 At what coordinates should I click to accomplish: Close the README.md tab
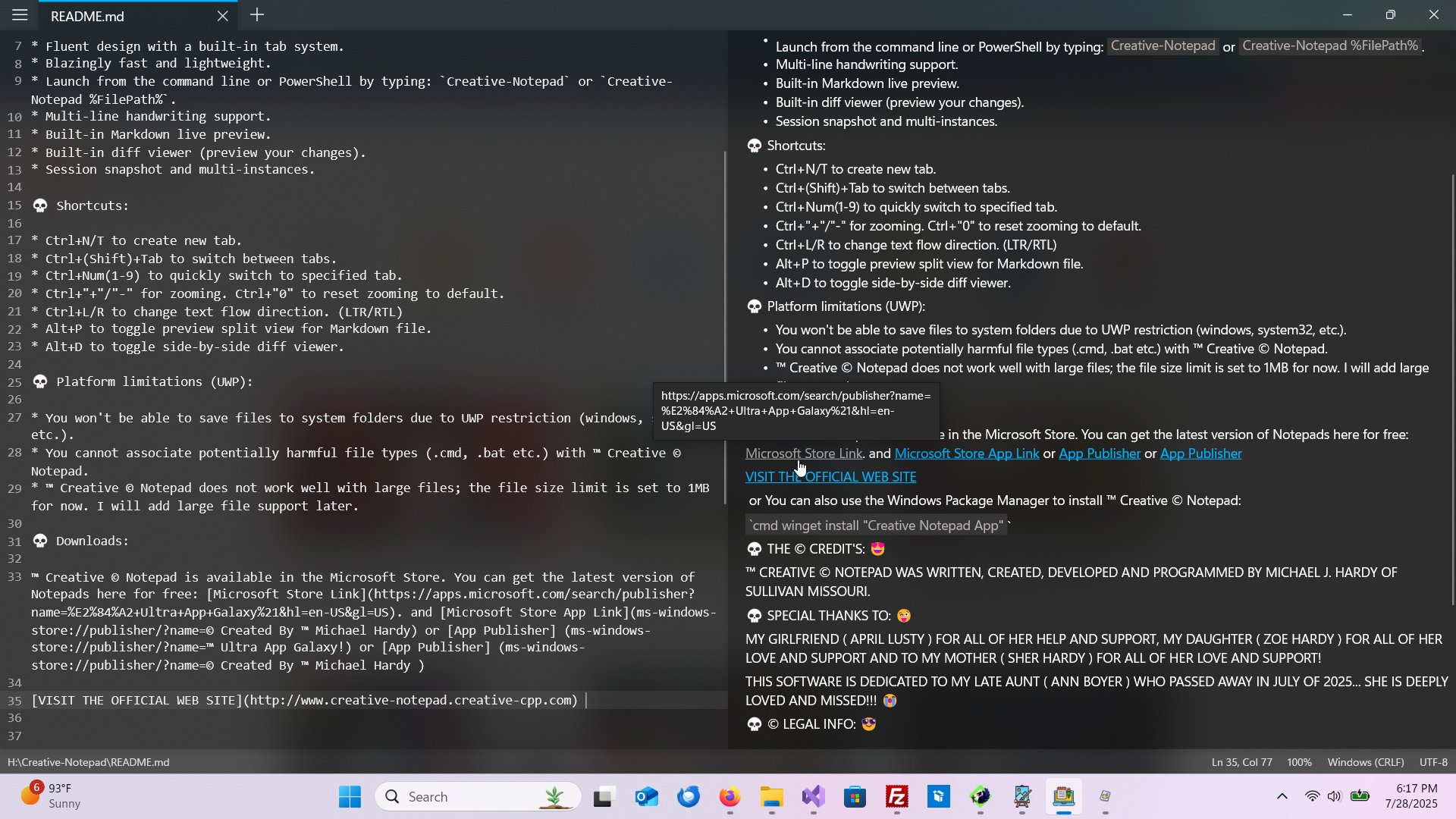click(222, 16)
